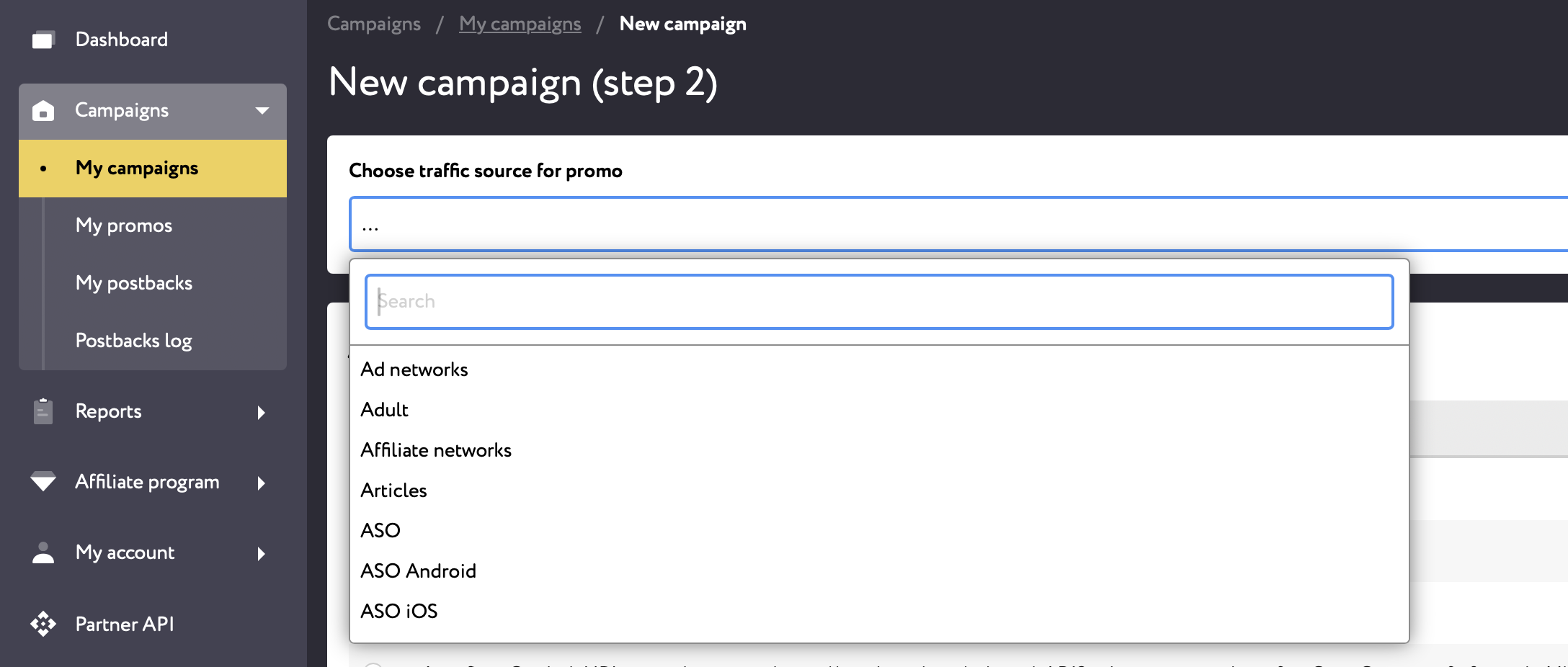This screenshot has width=1568, height=667.
Task: Click the Reports clipboard icon
Action: coord(43,411)
